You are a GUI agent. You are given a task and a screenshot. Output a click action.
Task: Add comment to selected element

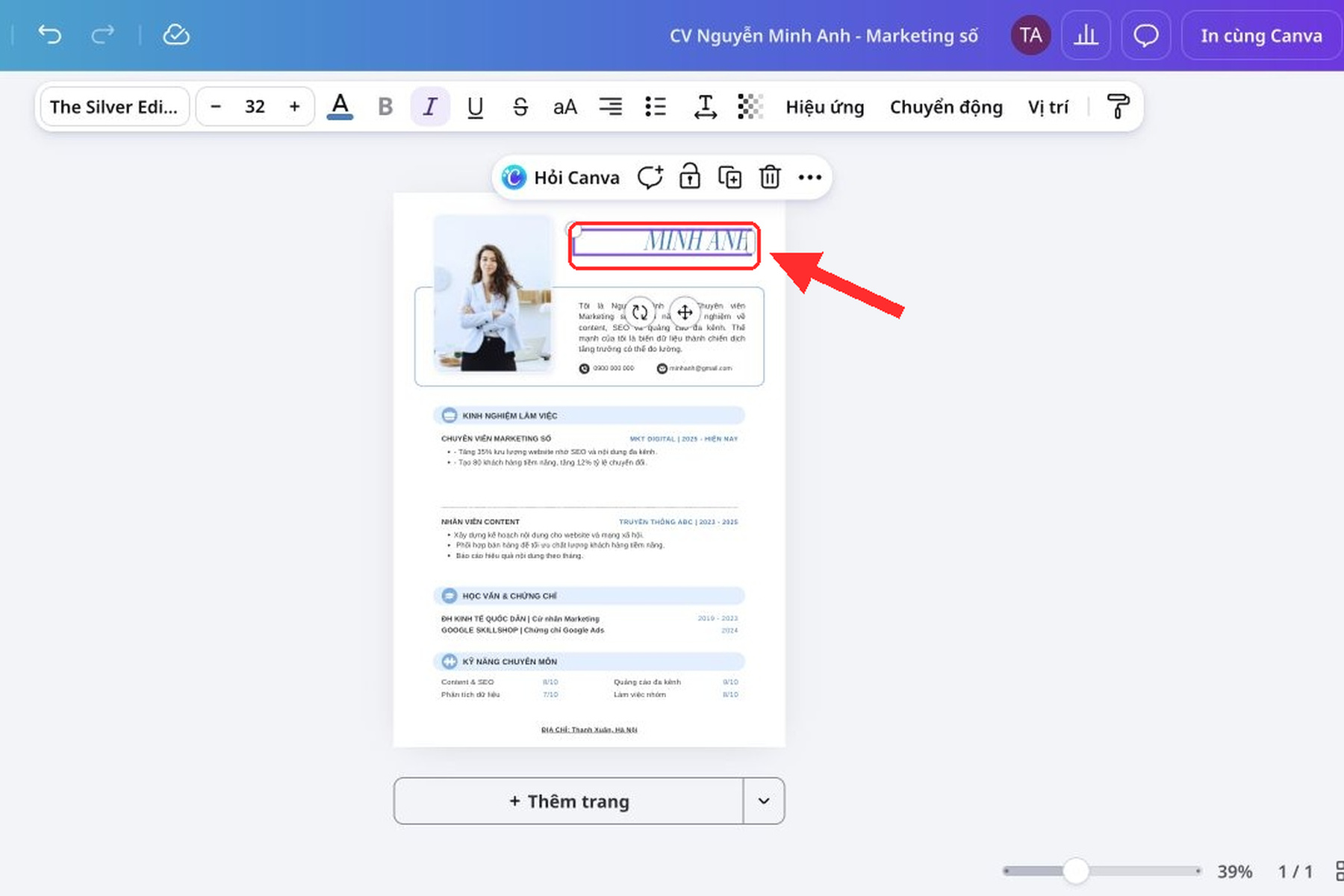(x=650, y=178)
